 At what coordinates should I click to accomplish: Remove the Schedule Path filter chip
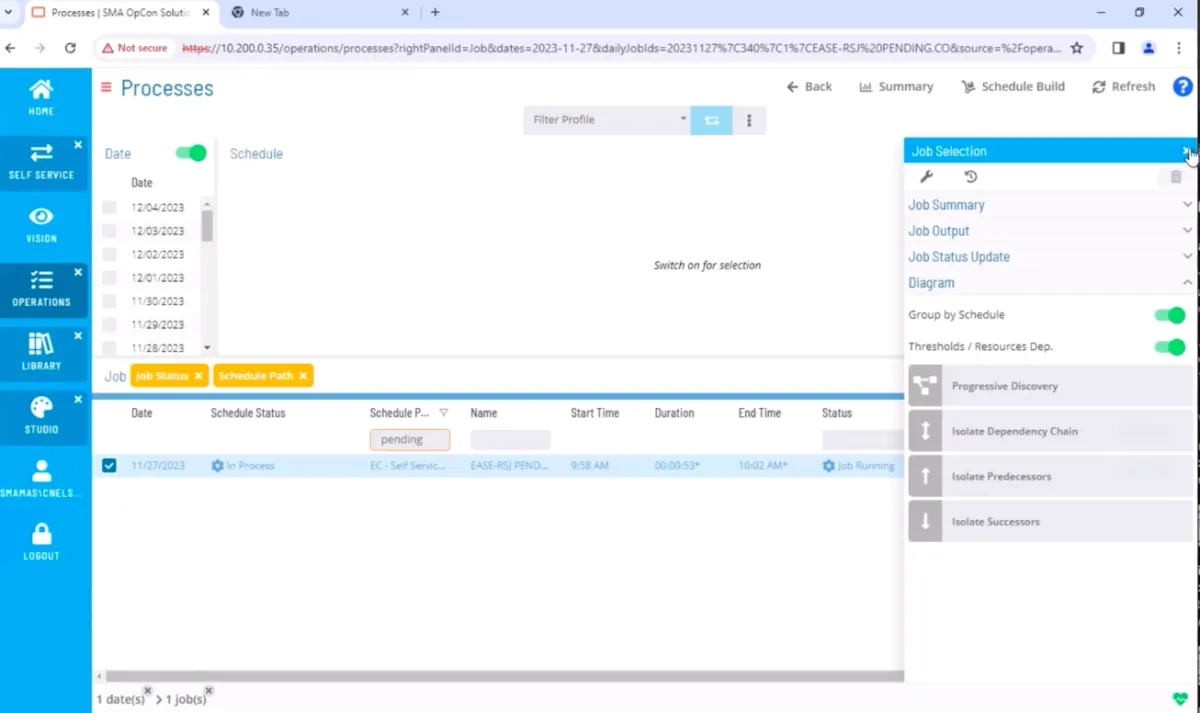point(303,376)
